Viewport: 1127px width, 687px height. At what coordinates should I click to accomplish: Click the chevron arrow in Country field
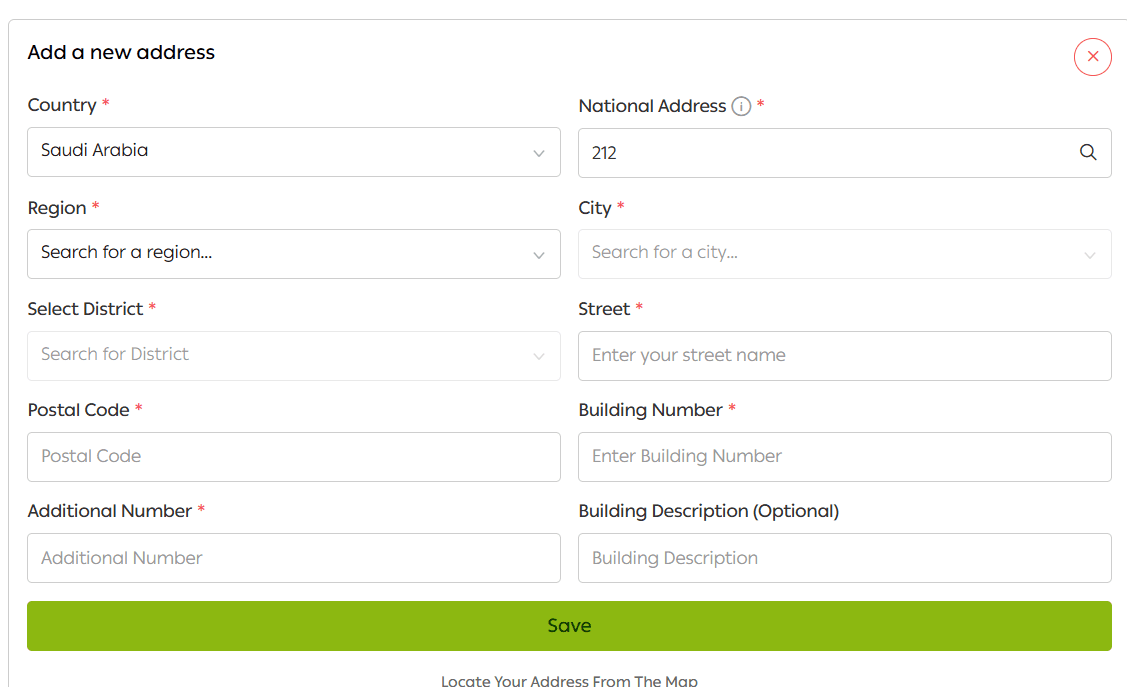[x=539, y=154]
